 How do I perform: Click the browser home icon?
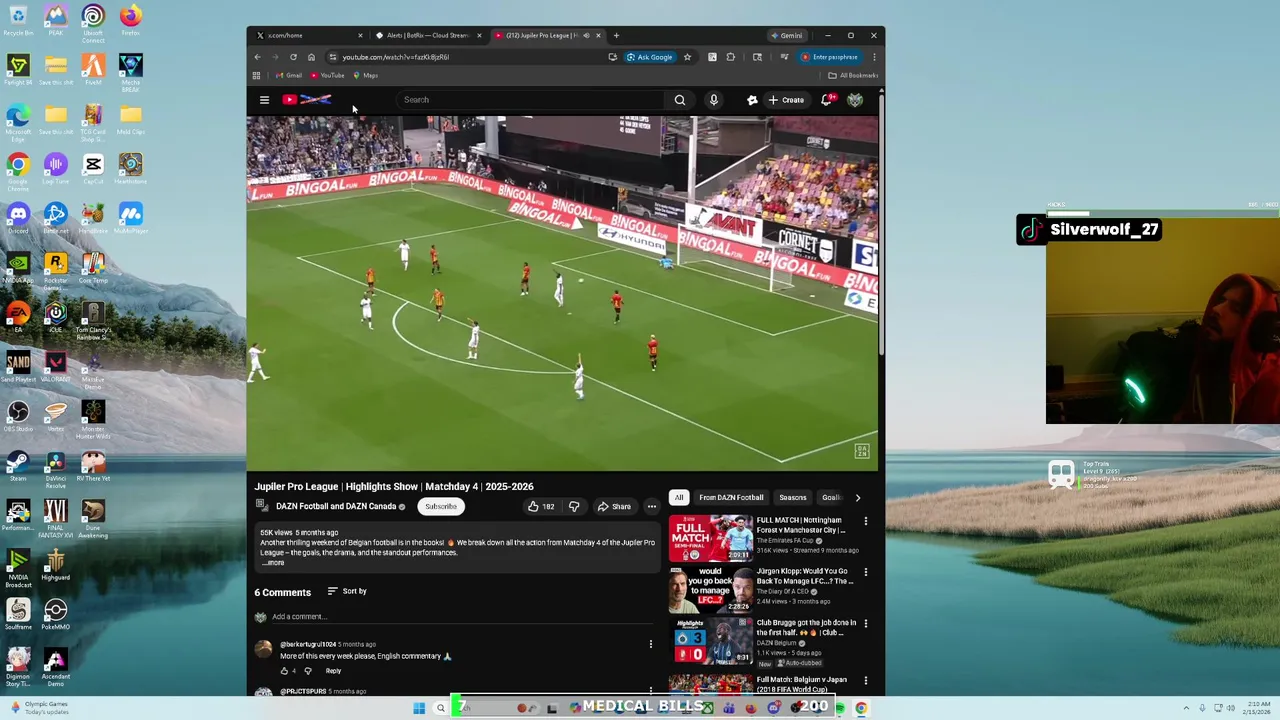tap(311, 57)
